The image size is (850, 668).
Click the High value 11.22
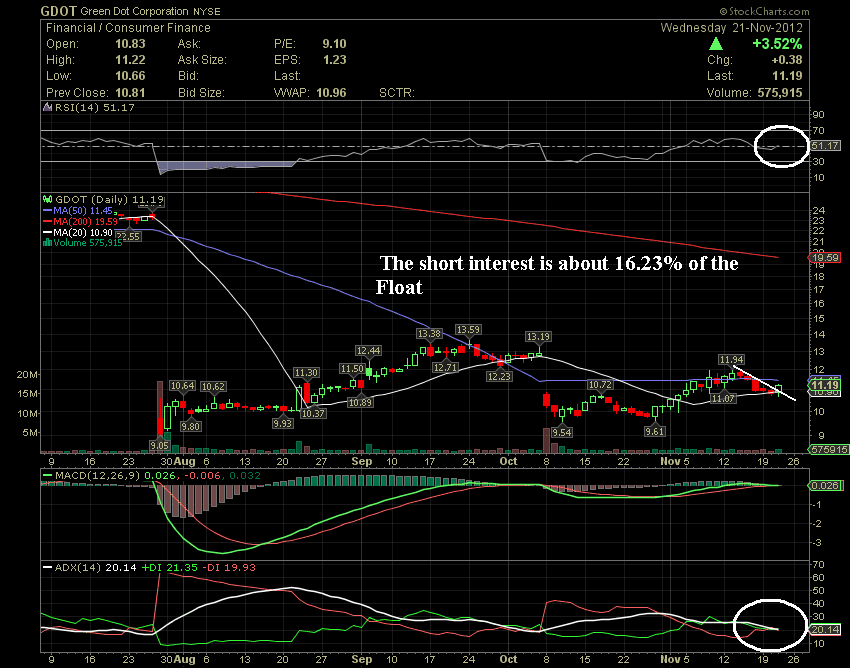pyautogui.click(x=130, y=60)
